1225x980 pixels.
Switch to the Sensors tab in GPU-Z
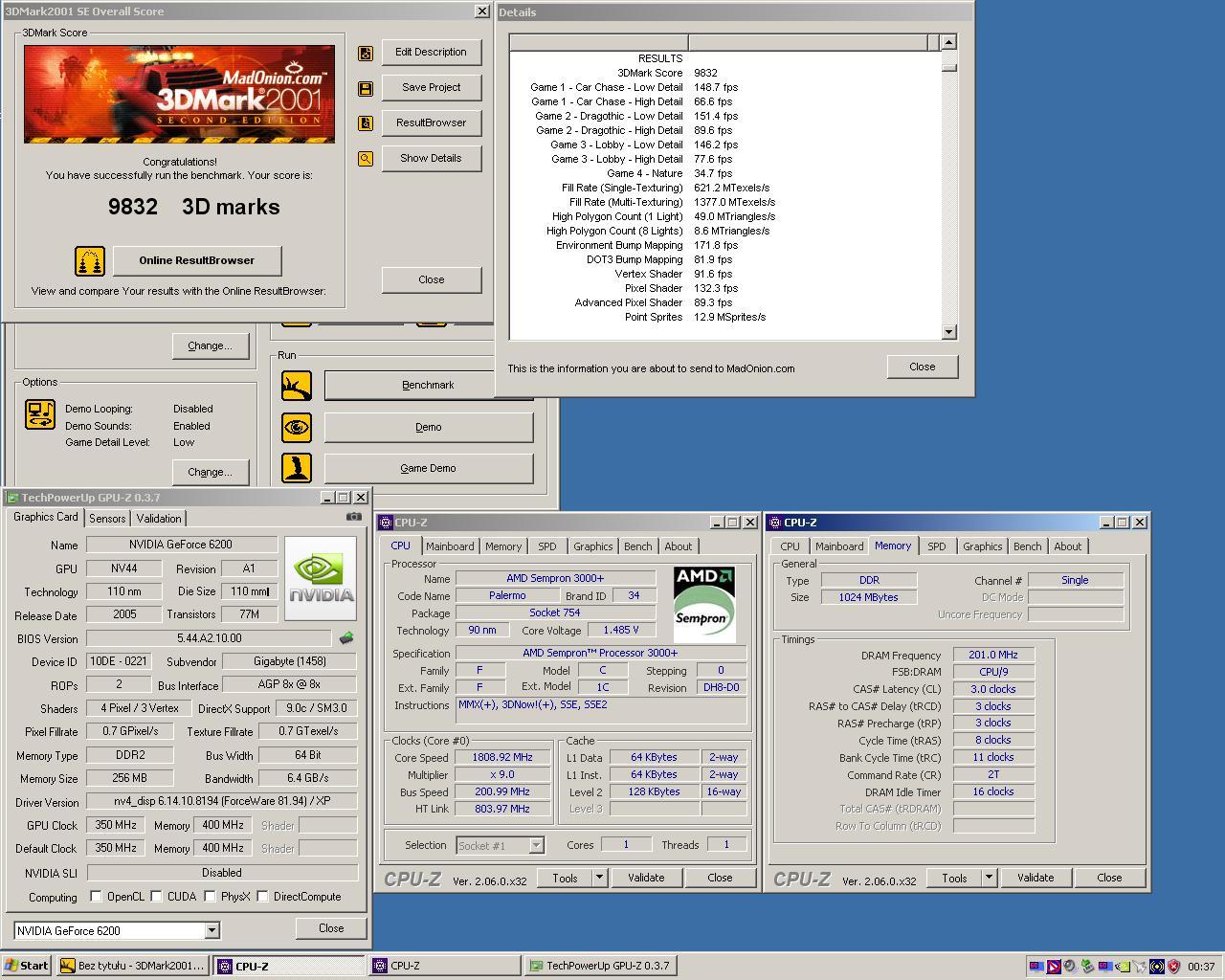point(107,518)
